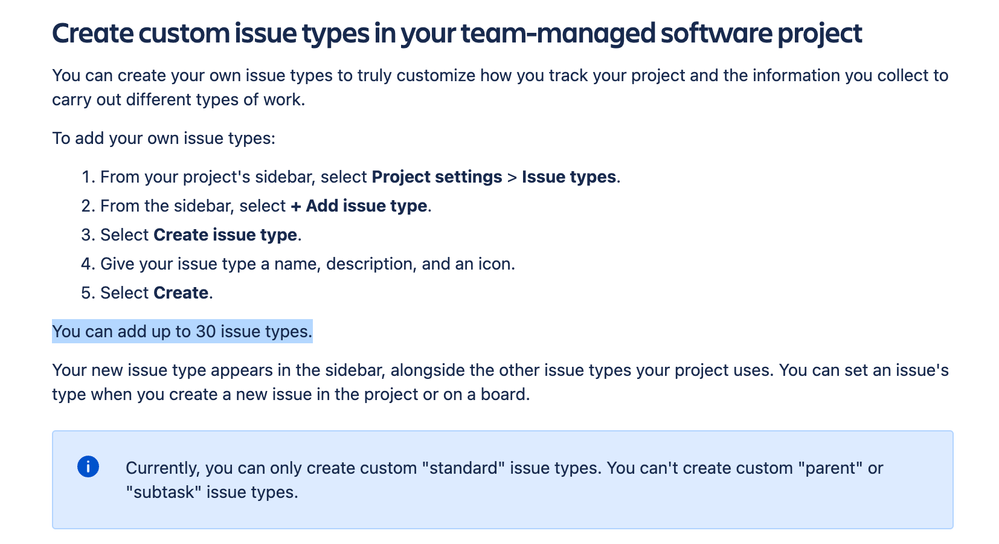Click the 'To add your own issue types' line
The image size is (999, 544).
[164, 138]
